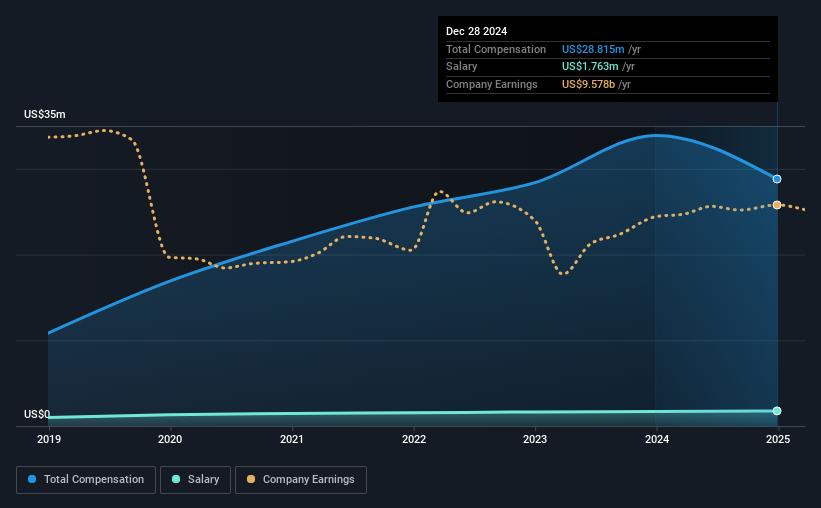Viewport: 821px width, 508px height.
Task: Click the Company Earnings tooltip row label
Action: 492,84
